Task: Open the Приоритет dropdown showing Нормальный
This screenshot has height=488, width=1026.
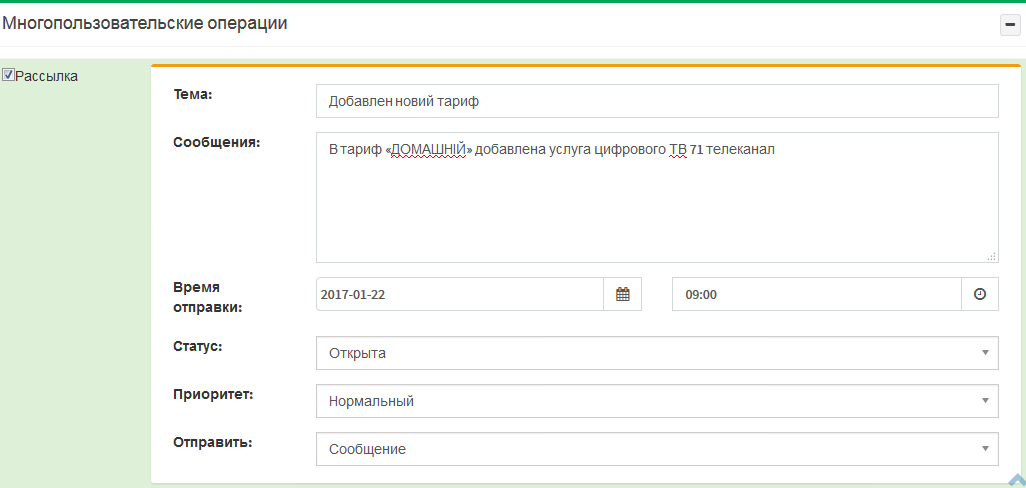Action: 656,401
